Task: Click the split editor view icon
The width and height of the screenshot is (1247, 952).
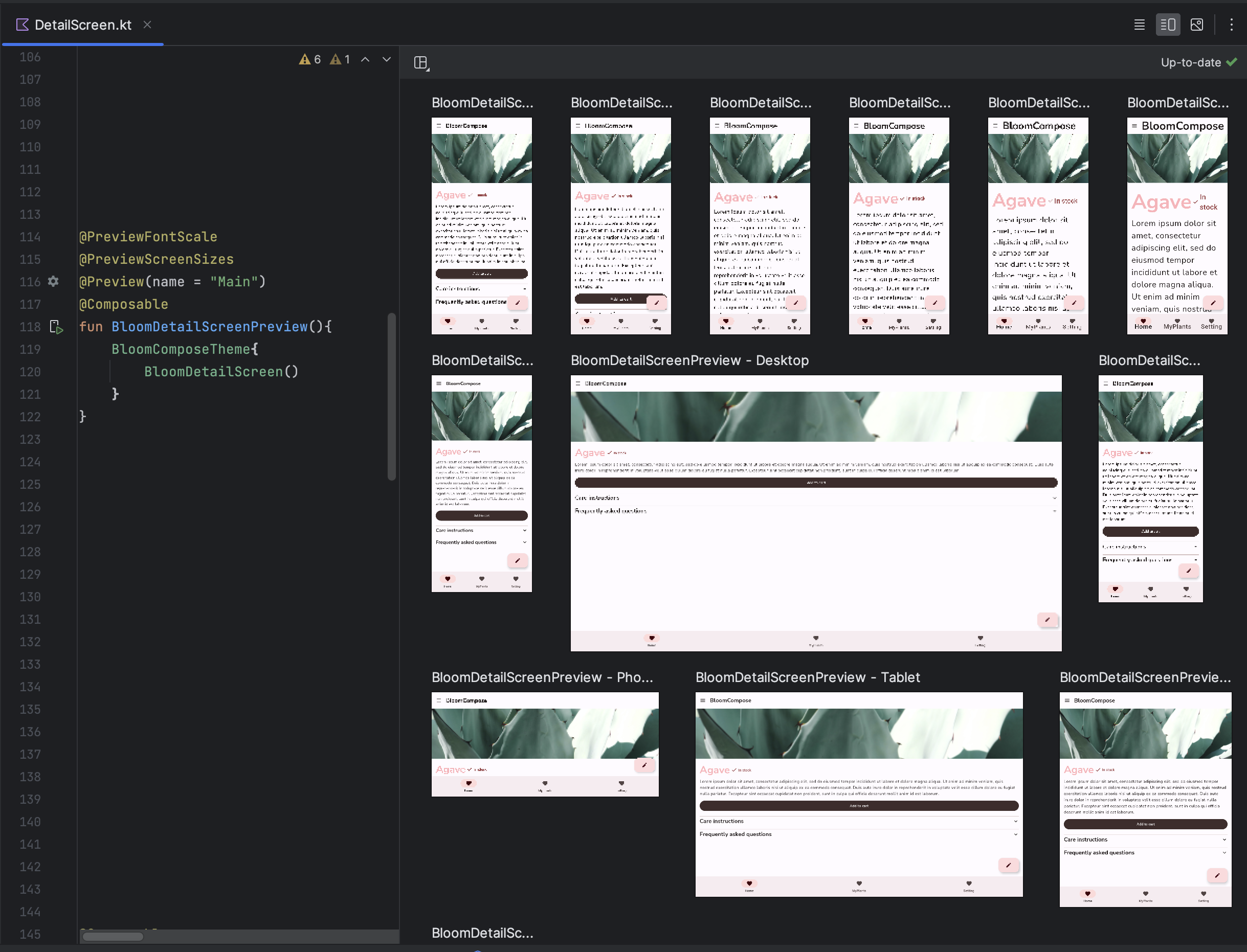Action: (x=1168, y=24)
